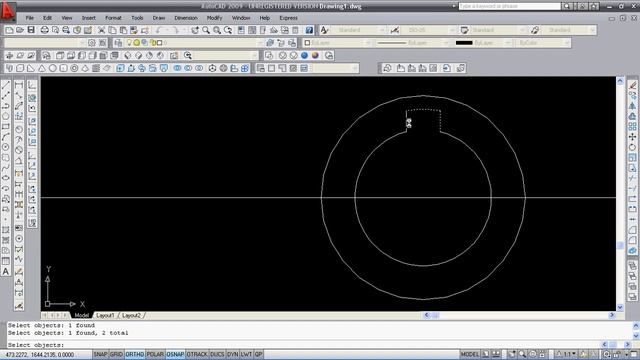Click the Cone solid modeling icon
The image size is (640, 360).
pos(42,68)
